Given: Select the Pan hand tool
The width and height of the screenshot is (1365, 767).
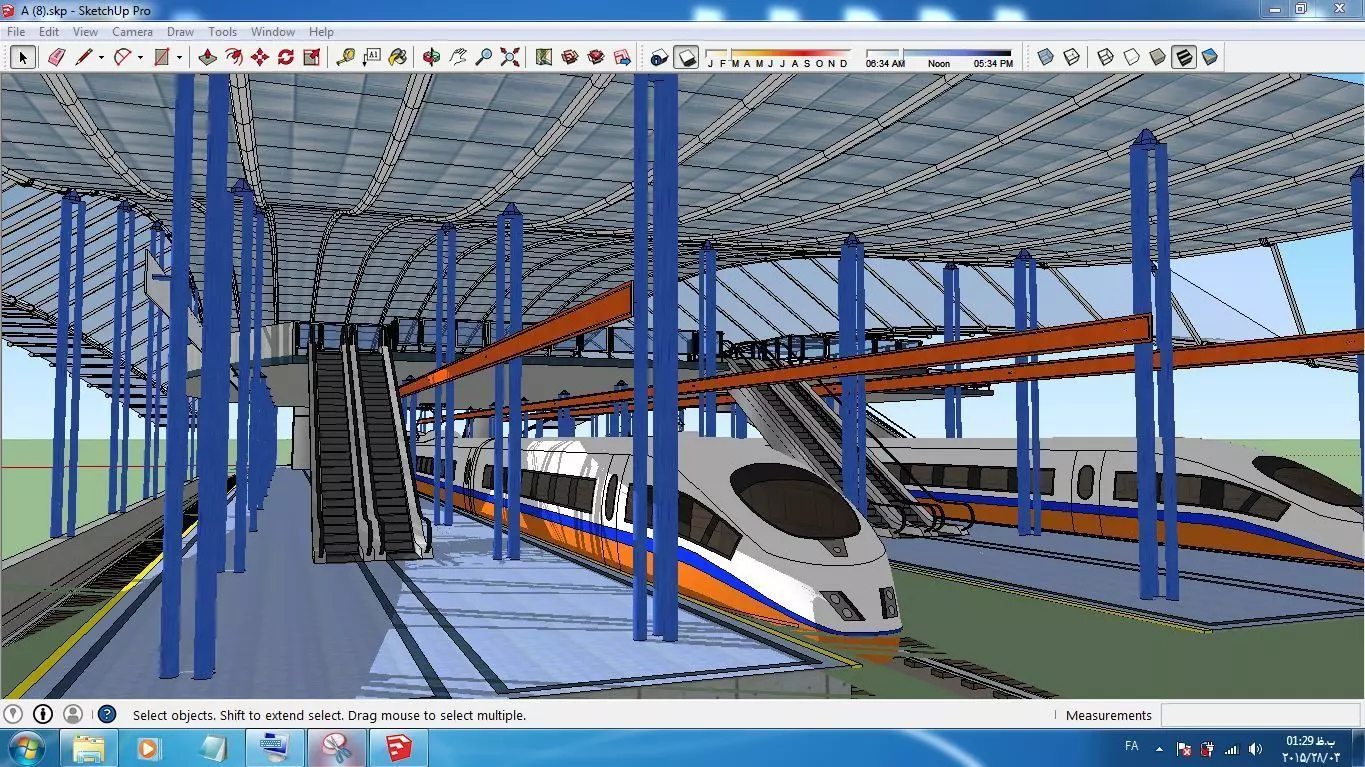Looking at the screenshot, I should [458, 57].
